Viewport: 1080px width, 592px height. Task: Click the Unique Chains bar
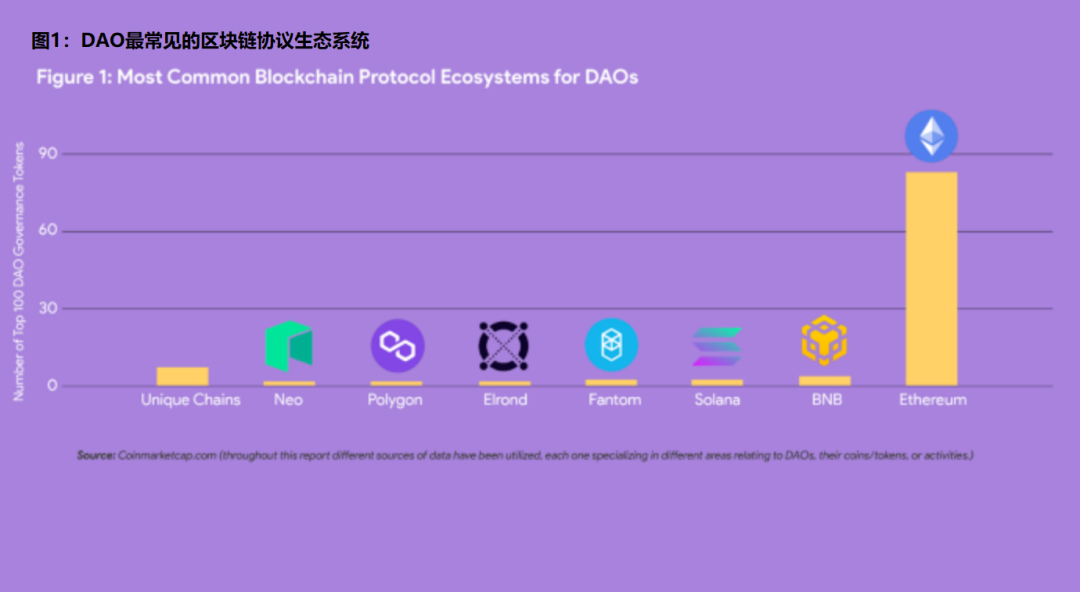183,376
